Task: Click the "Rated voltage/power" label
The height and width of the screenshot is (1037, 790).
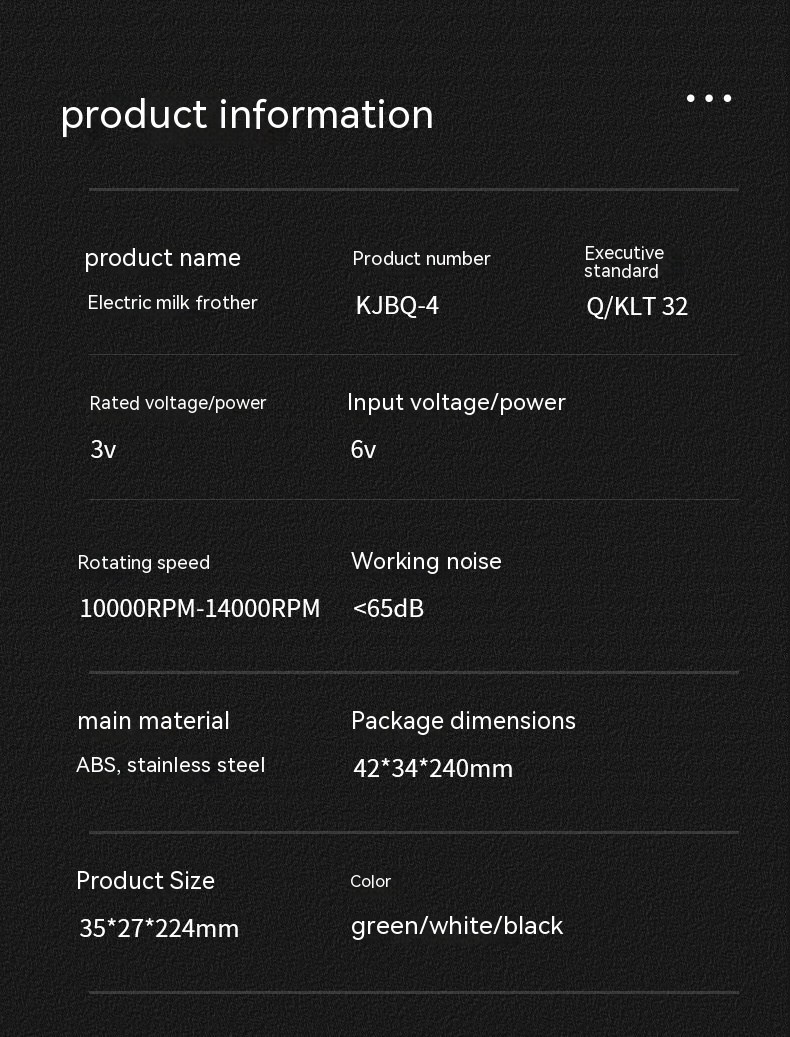Action: tap(178, 403)
